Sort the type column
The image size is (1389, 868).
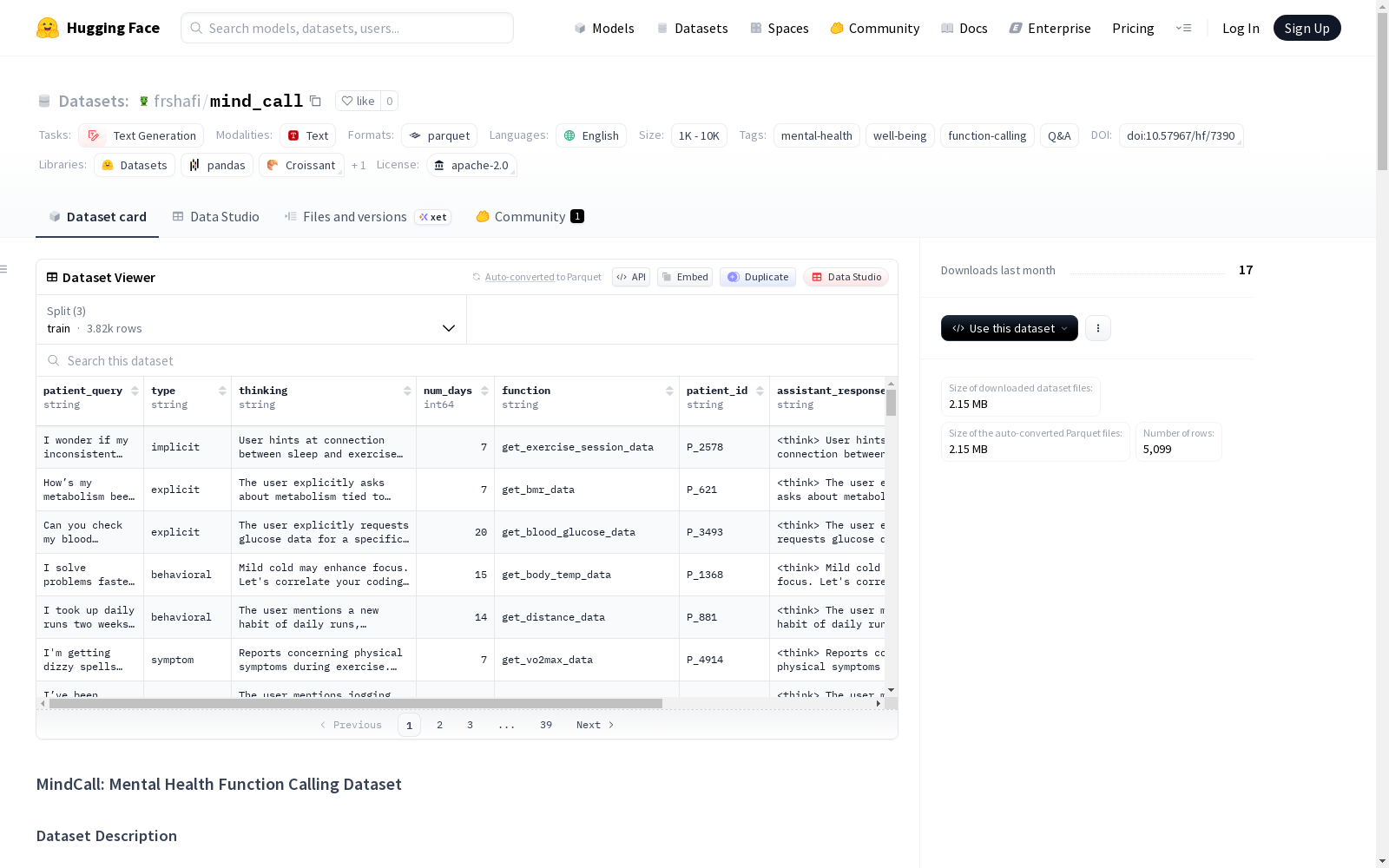pyautogui.click(x=222, y=391)
